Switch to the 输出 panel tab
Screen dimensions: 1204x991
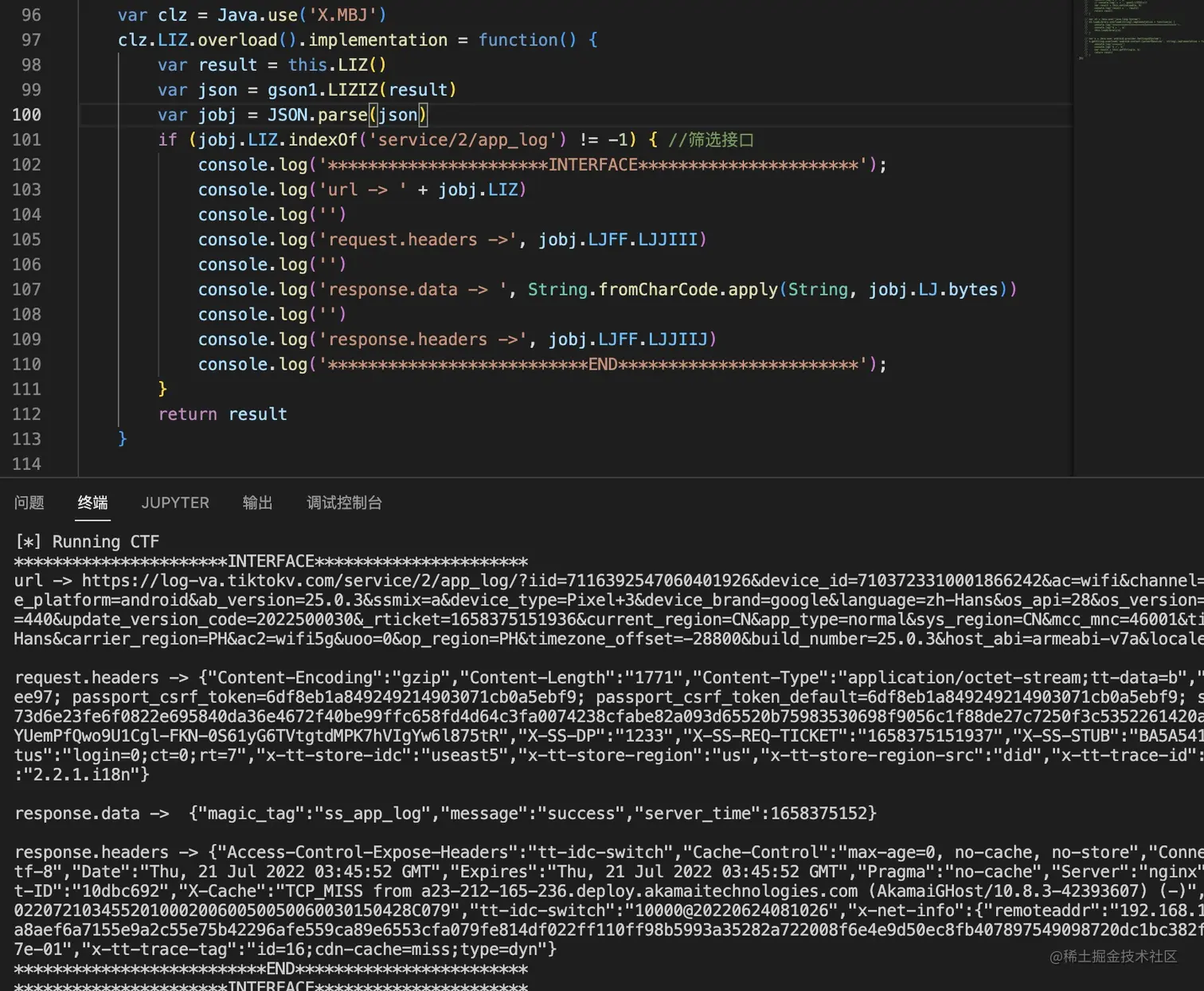[258, 503]
